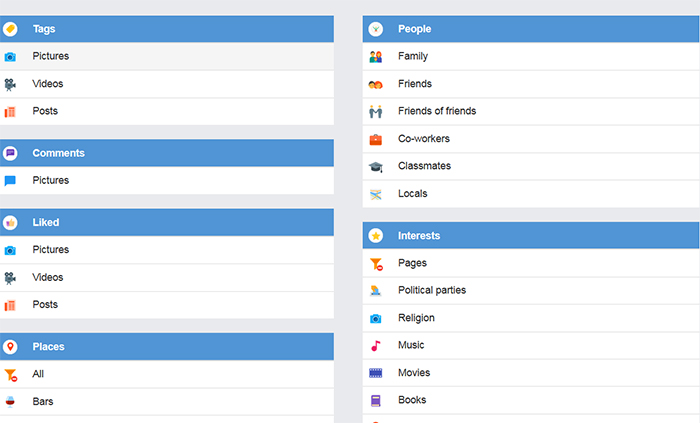Click the family icon in People section
This screenshot has width=700, height=423.
[376, 57]
